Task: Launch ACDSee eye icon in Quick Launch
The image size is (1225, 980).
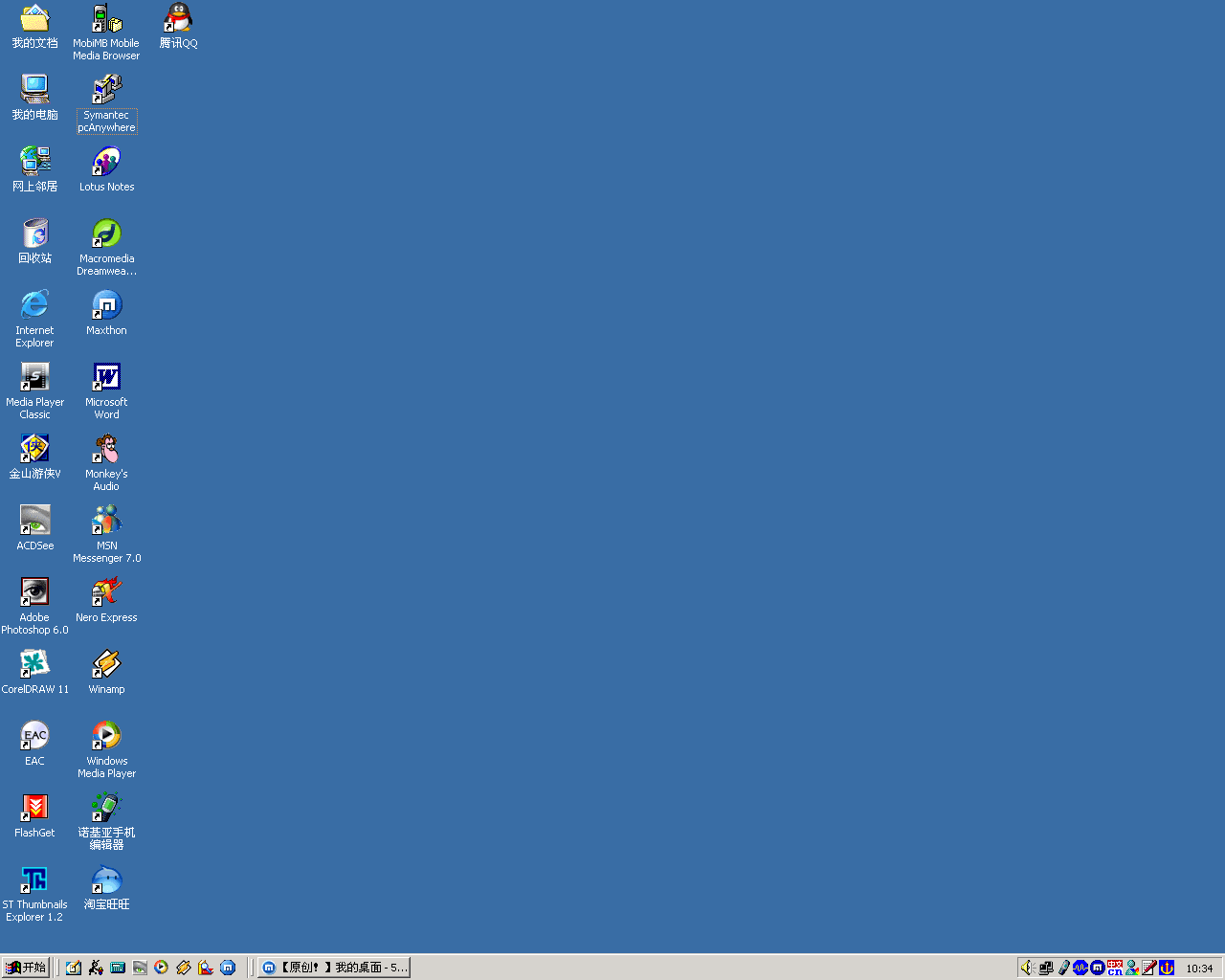Action: click(140, 968)
